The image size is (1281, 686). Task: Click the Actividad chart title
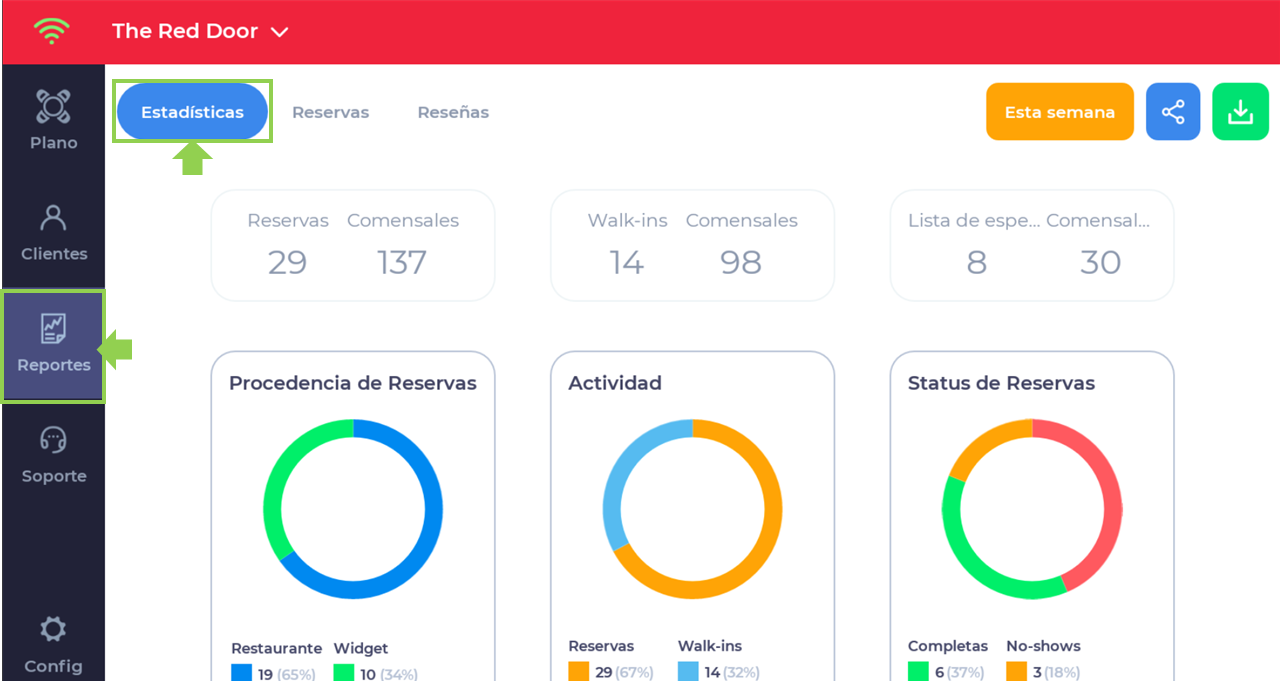pyautogui.click(x=615, y=383)
